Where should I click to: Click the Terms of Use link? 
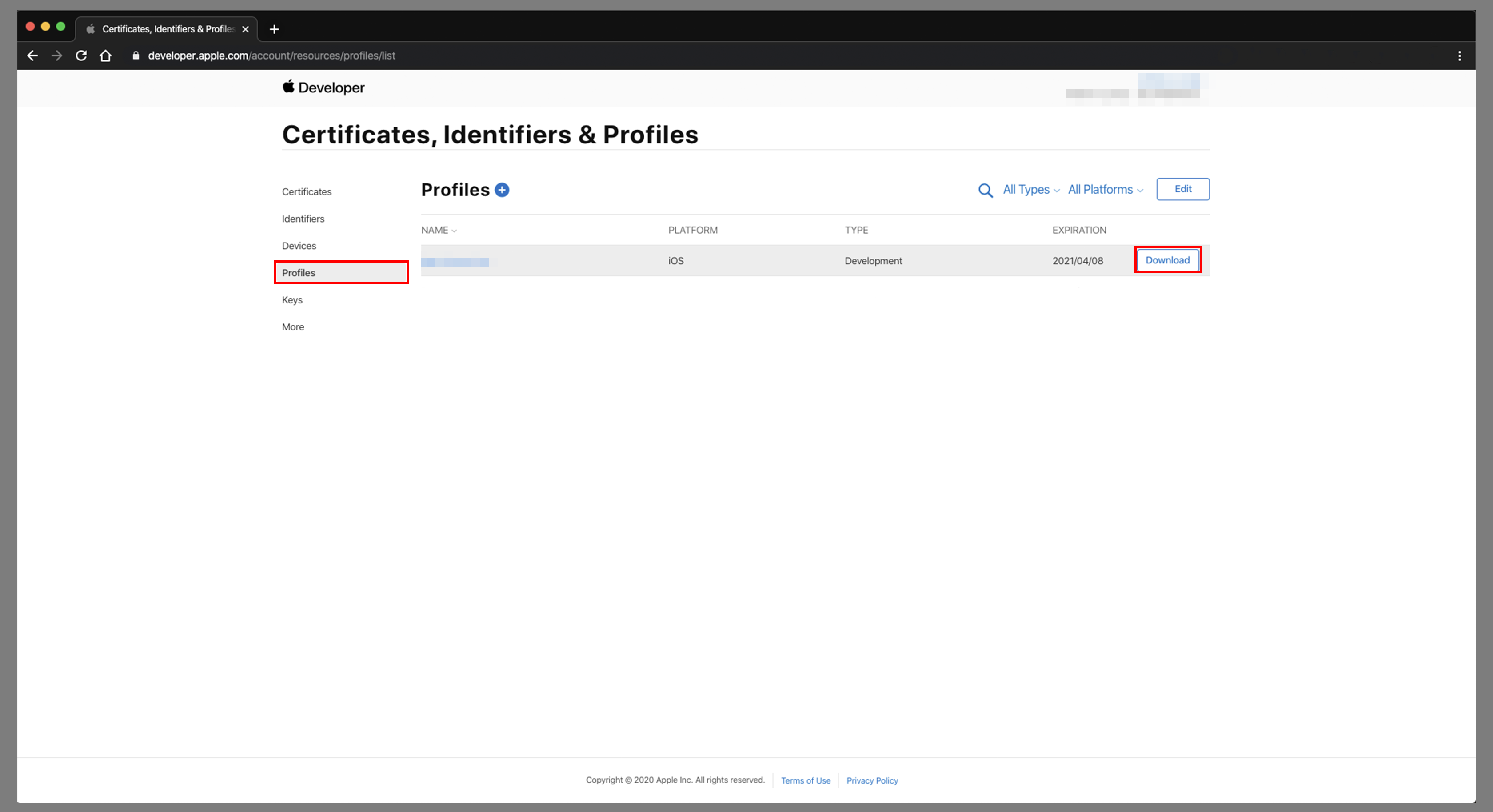click(x=805, y=781)
